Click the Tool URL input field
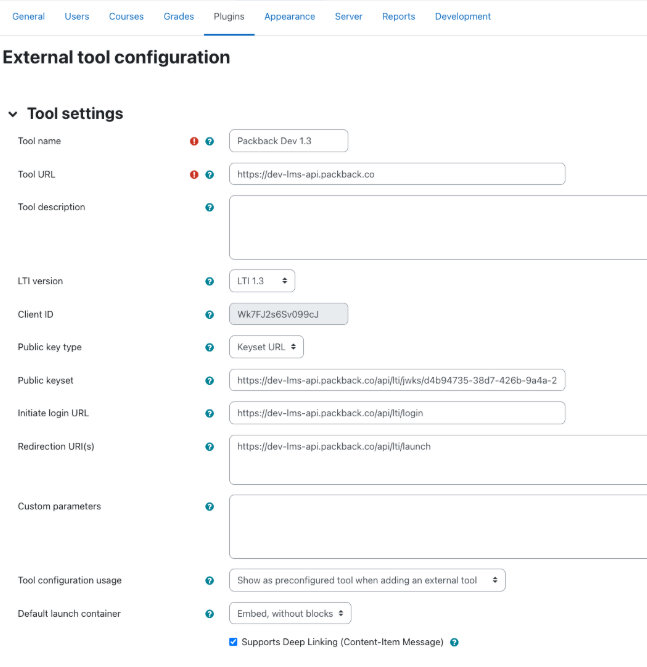 397,174
